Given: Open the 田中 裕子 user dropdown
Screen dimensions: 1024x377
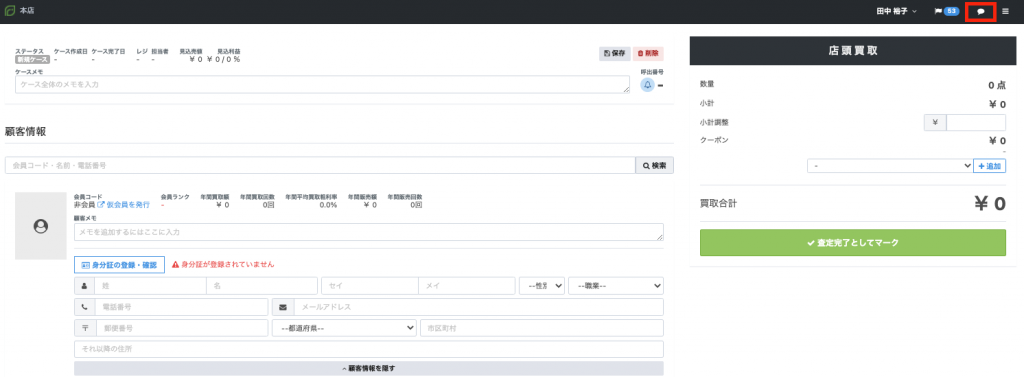Looking at the screenshot, I should 896,12.
